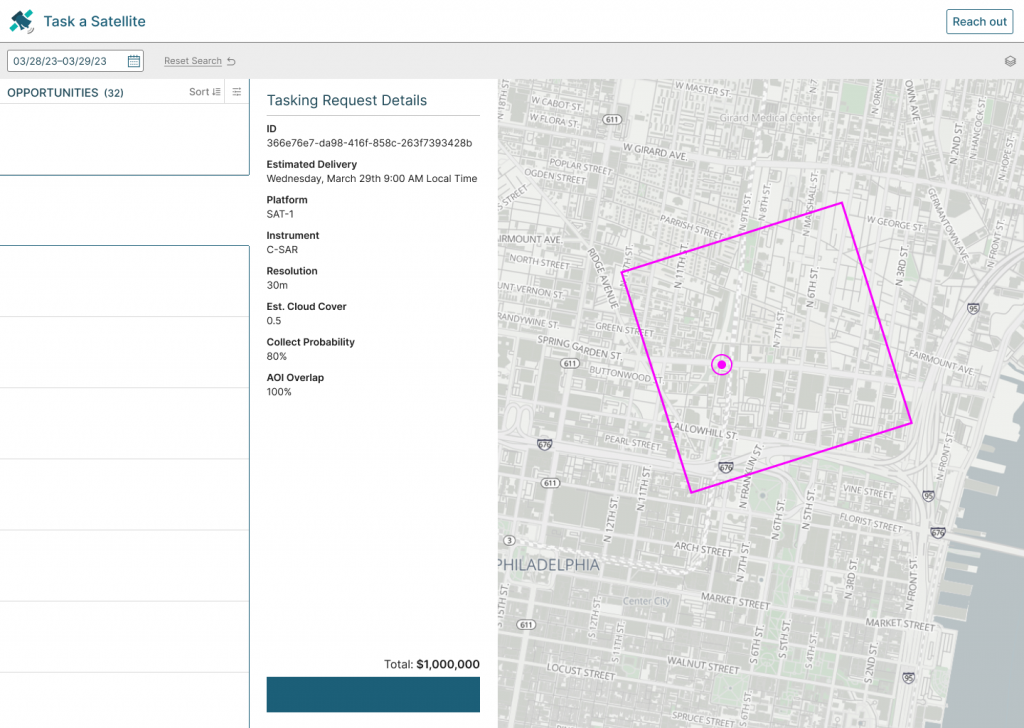The width and height of the screenshot is (1024, 728).
Task: Click the PHILADELPHIA label on the map
Action: point(549,565)
